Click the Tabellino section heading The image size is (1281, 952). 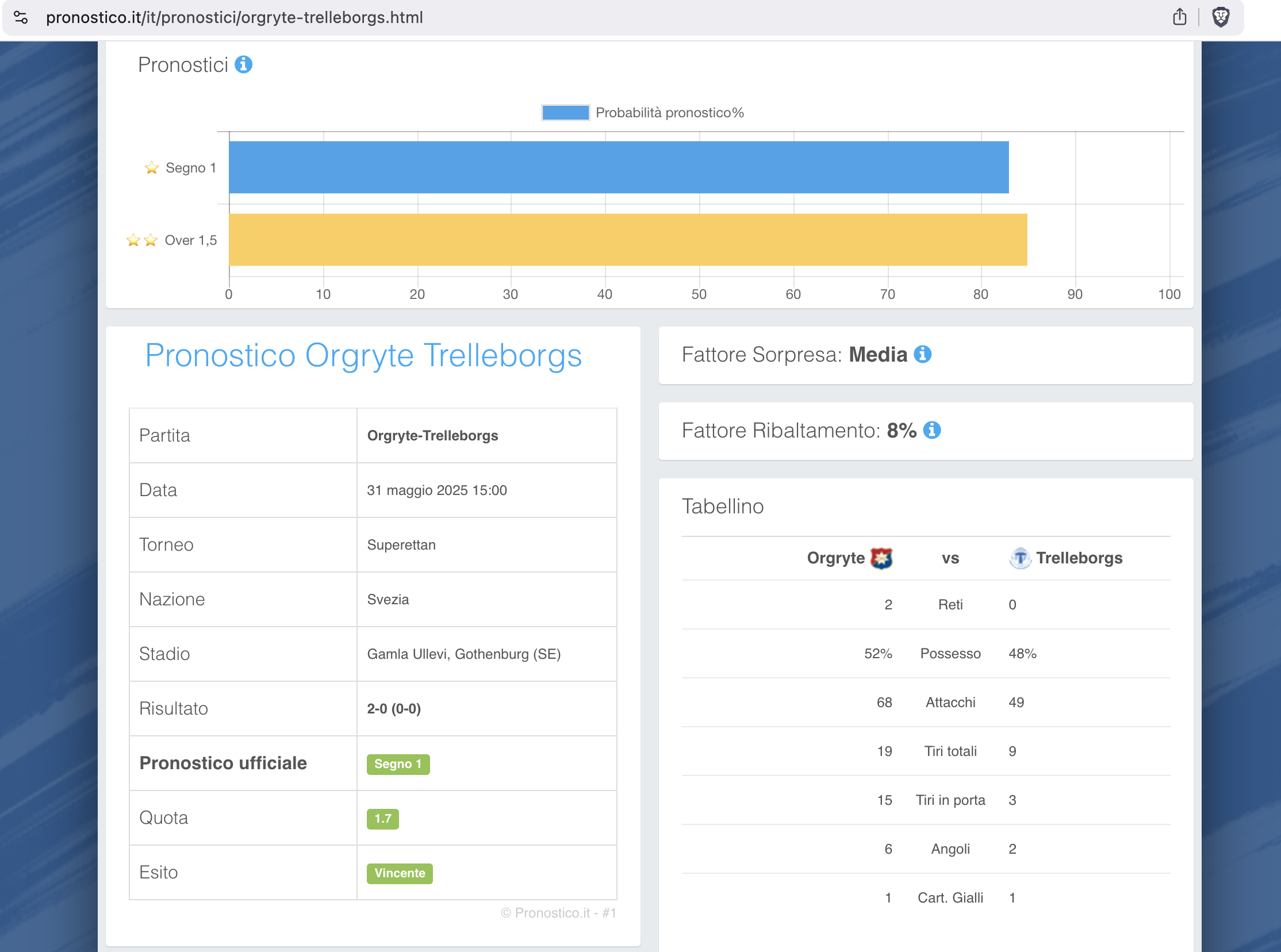click(723, 506)
